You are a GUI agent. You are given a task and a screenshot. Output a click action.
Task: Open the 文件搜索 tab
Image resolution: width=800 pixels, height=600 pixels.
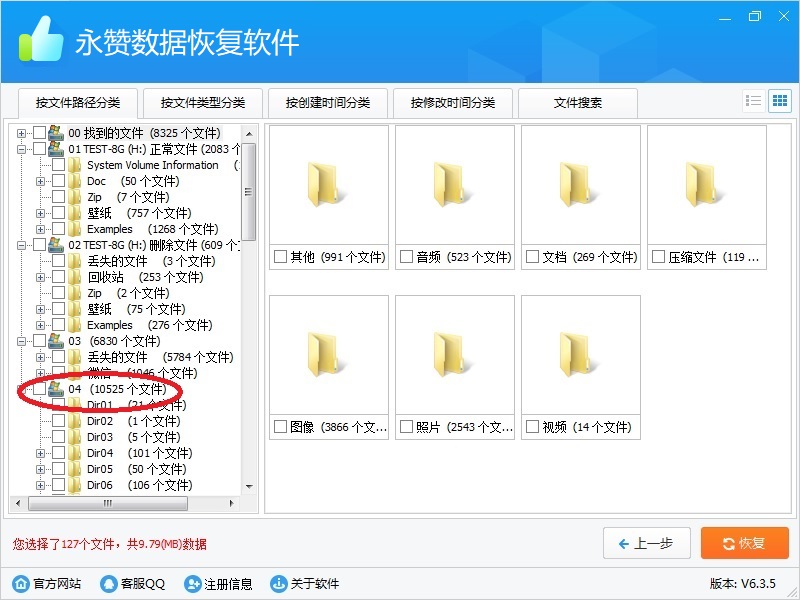(578, 103)
